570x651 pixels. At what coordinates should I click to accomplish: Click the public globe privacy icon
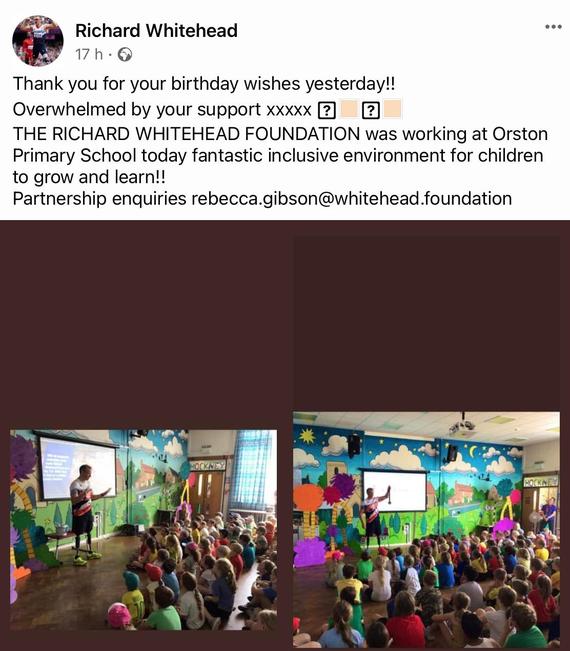coord(125,54)
